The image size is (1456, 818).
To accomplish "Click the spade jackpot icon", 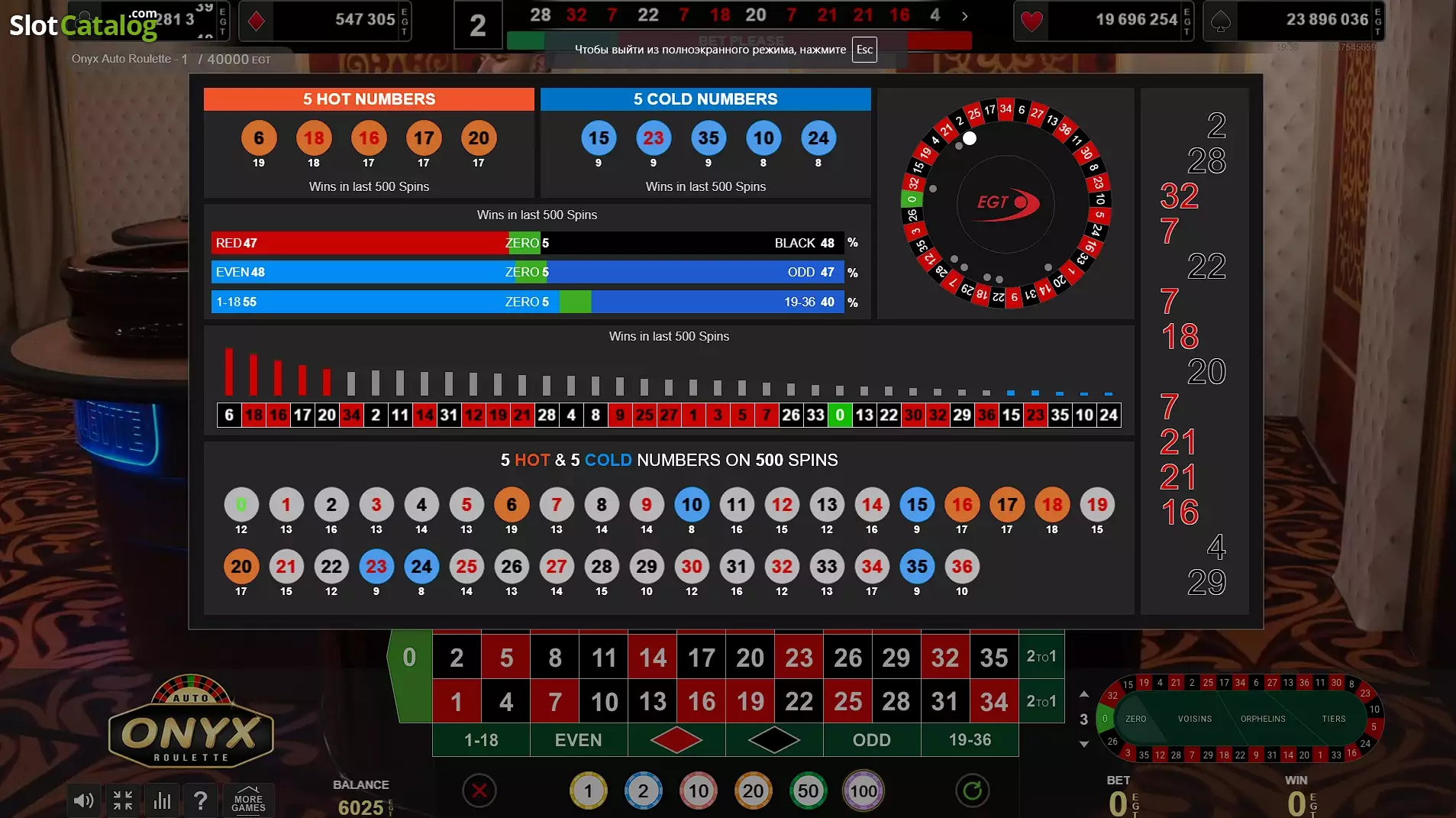I will click(x=1220, y=21).
